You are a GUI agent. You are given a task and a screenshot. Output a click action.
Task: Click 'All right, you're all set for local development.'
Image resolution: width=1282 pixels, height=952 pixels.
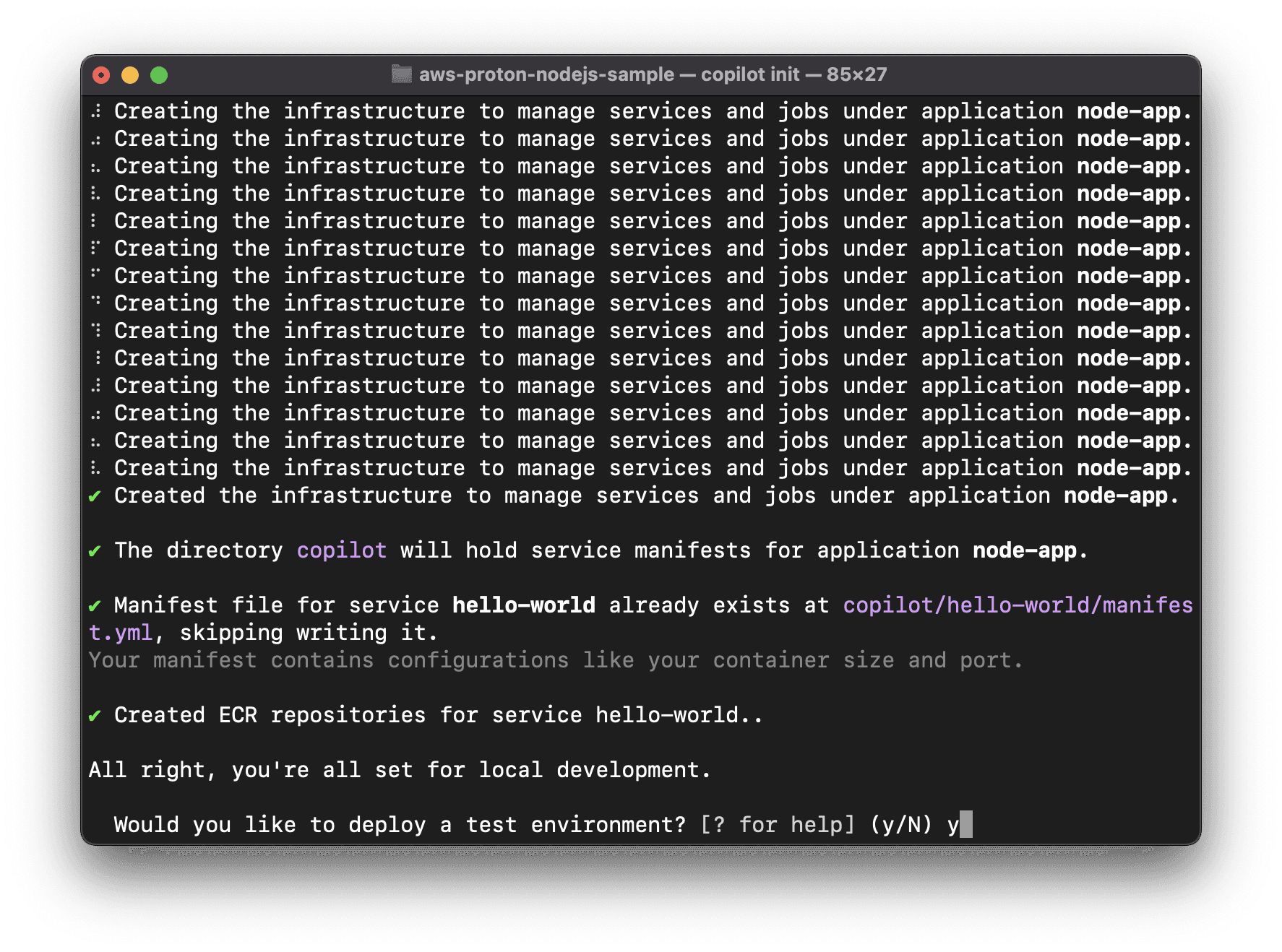tap(400, 769)
